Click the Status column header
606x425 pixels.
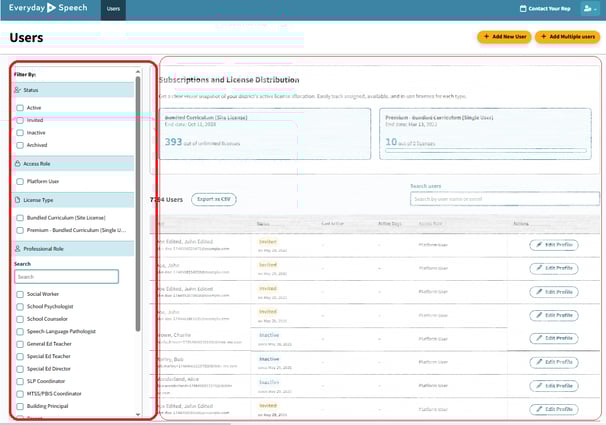click(x=263, y=224)
